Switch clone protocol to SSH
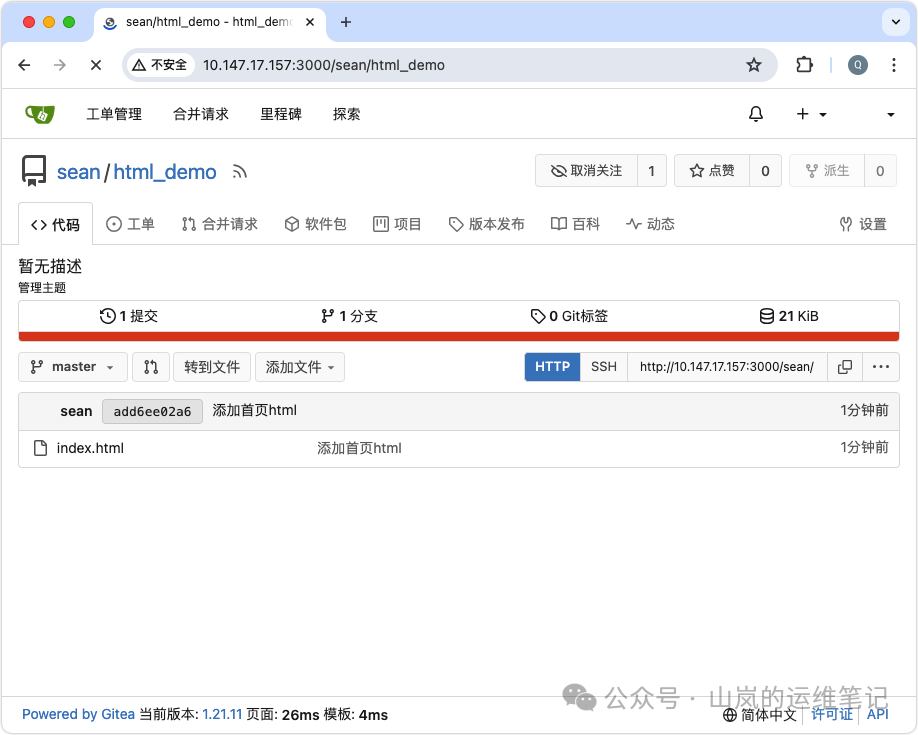The height and width of the screenshot is (735, 918). coord(603,367)
